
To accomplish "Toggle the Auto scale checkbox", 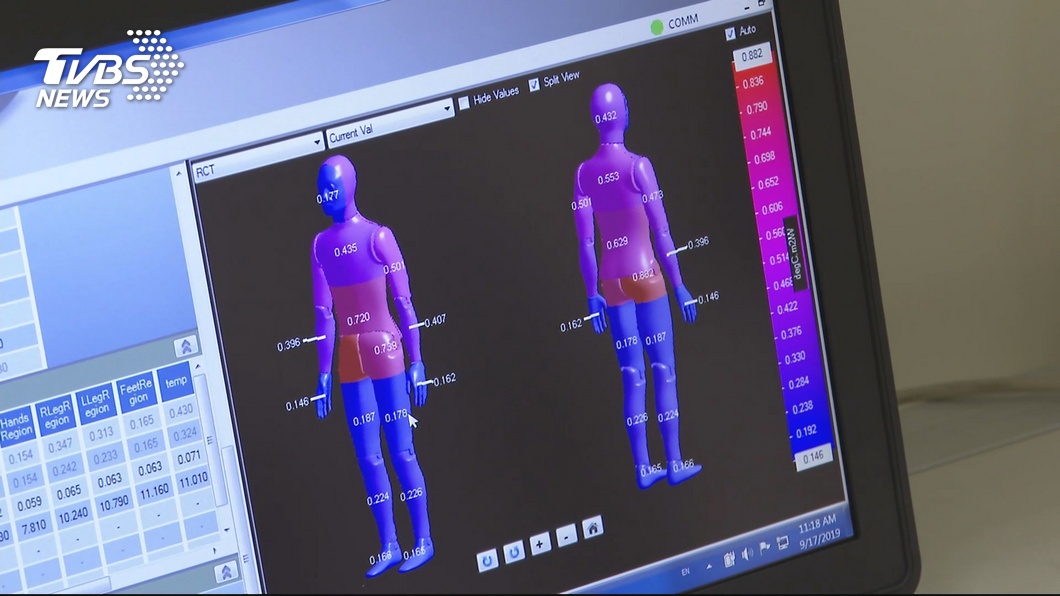I will [x=730, y=34].
